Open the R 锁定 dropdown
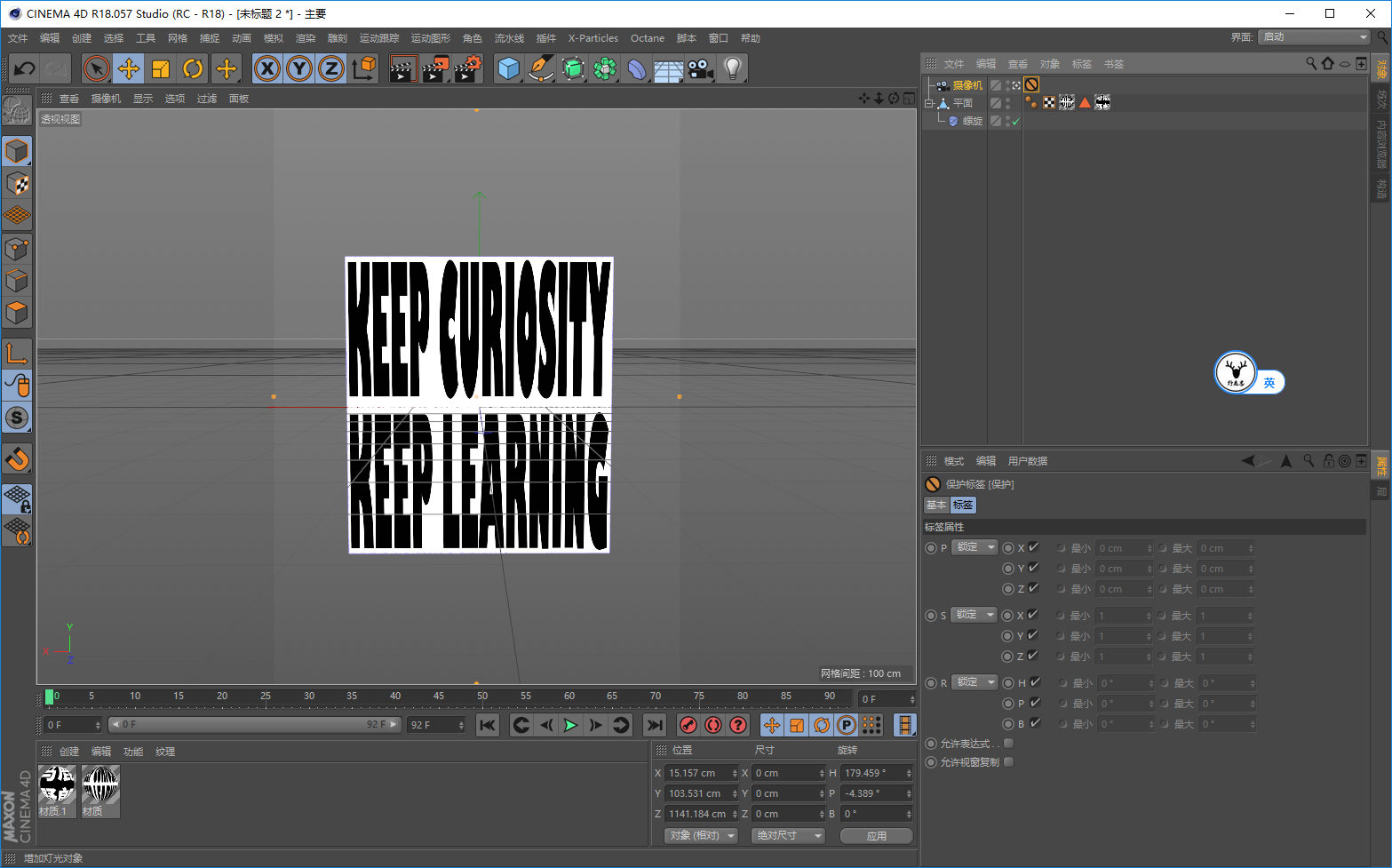Image resolution: width=1392 pixels, height=868 pixels. click(974, 682)
